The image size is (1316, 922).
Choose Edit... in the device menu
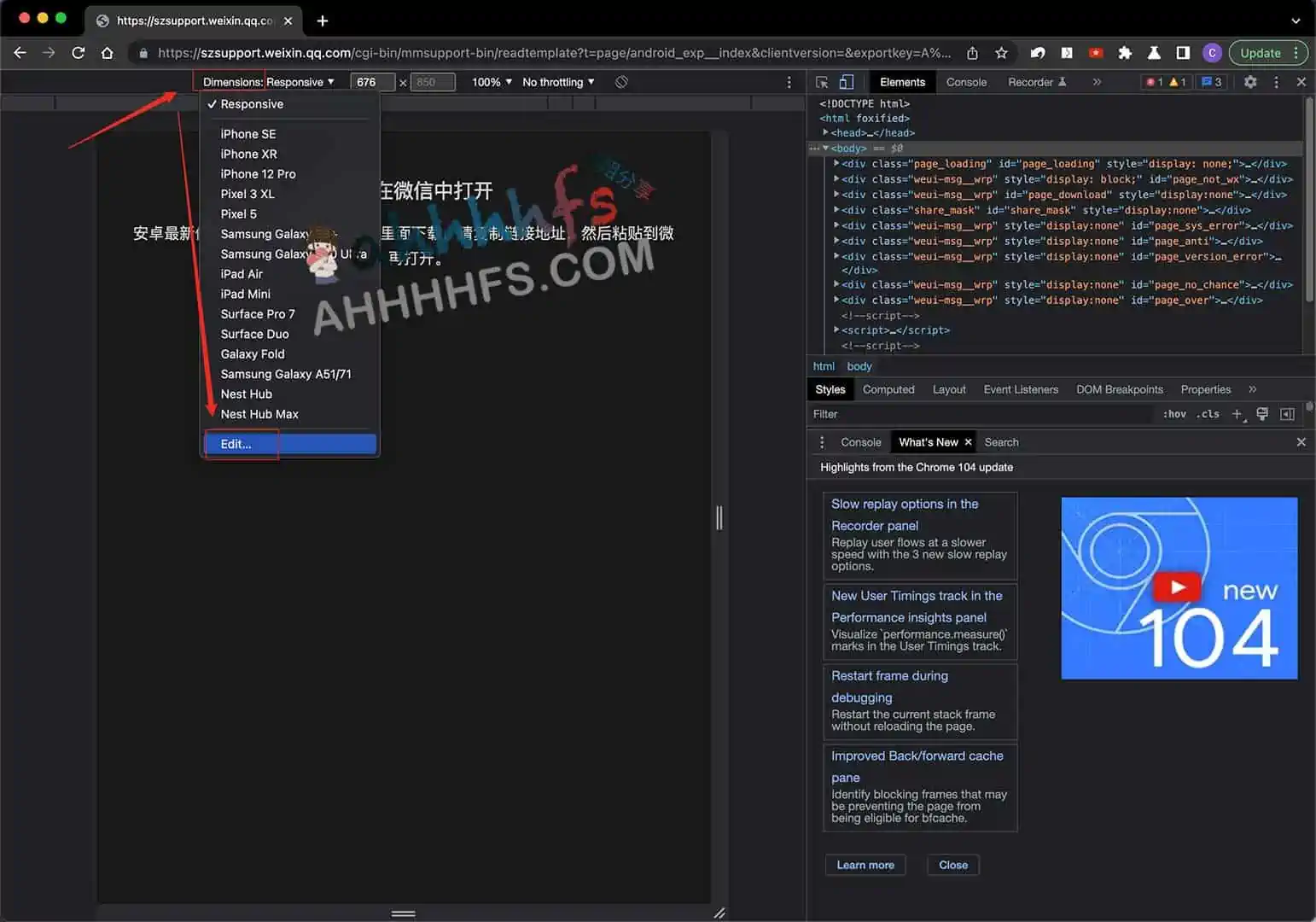236,444
